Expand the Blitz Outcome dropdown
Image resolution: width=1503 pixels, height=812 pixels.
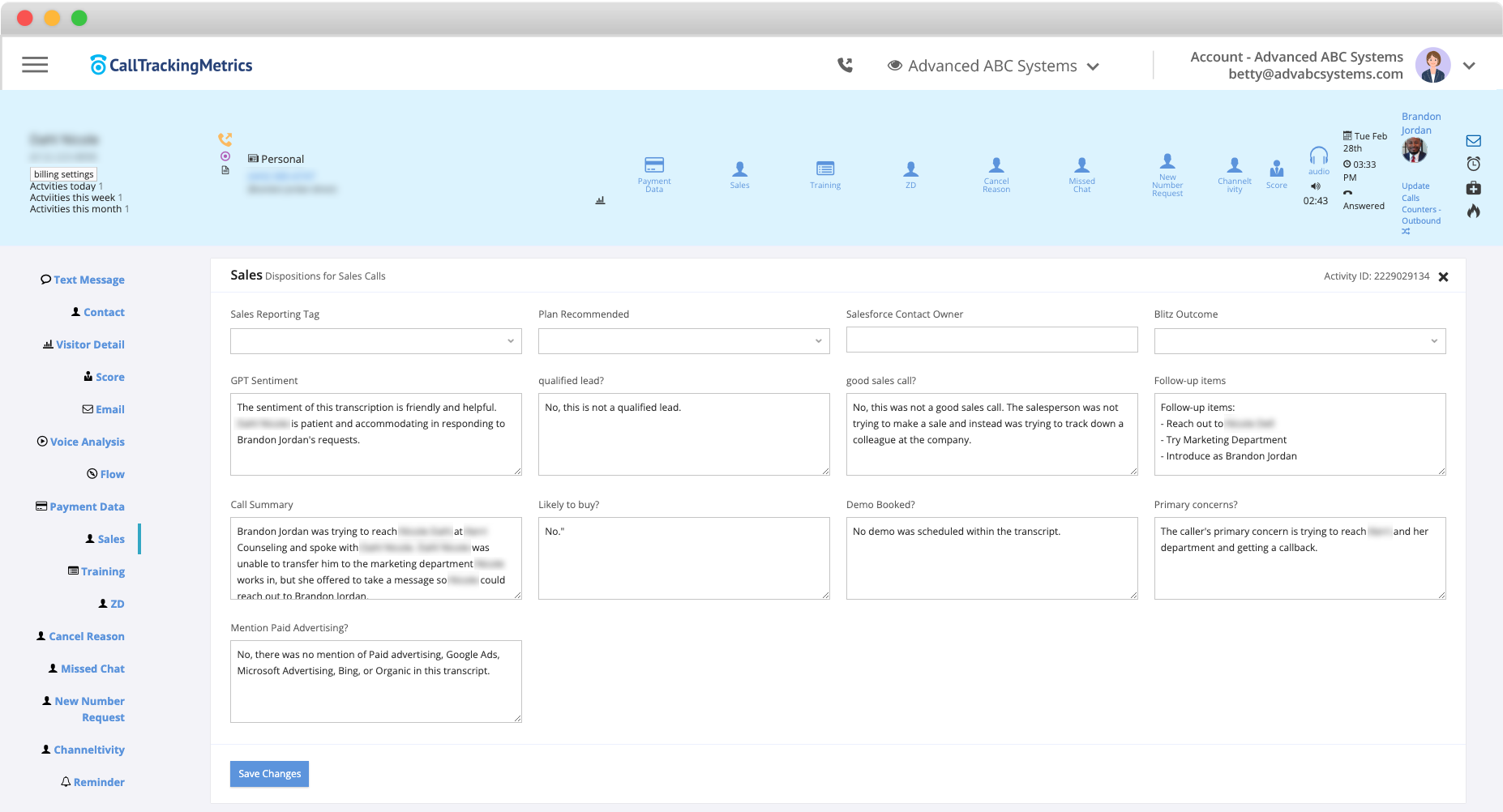point(1300,340)
